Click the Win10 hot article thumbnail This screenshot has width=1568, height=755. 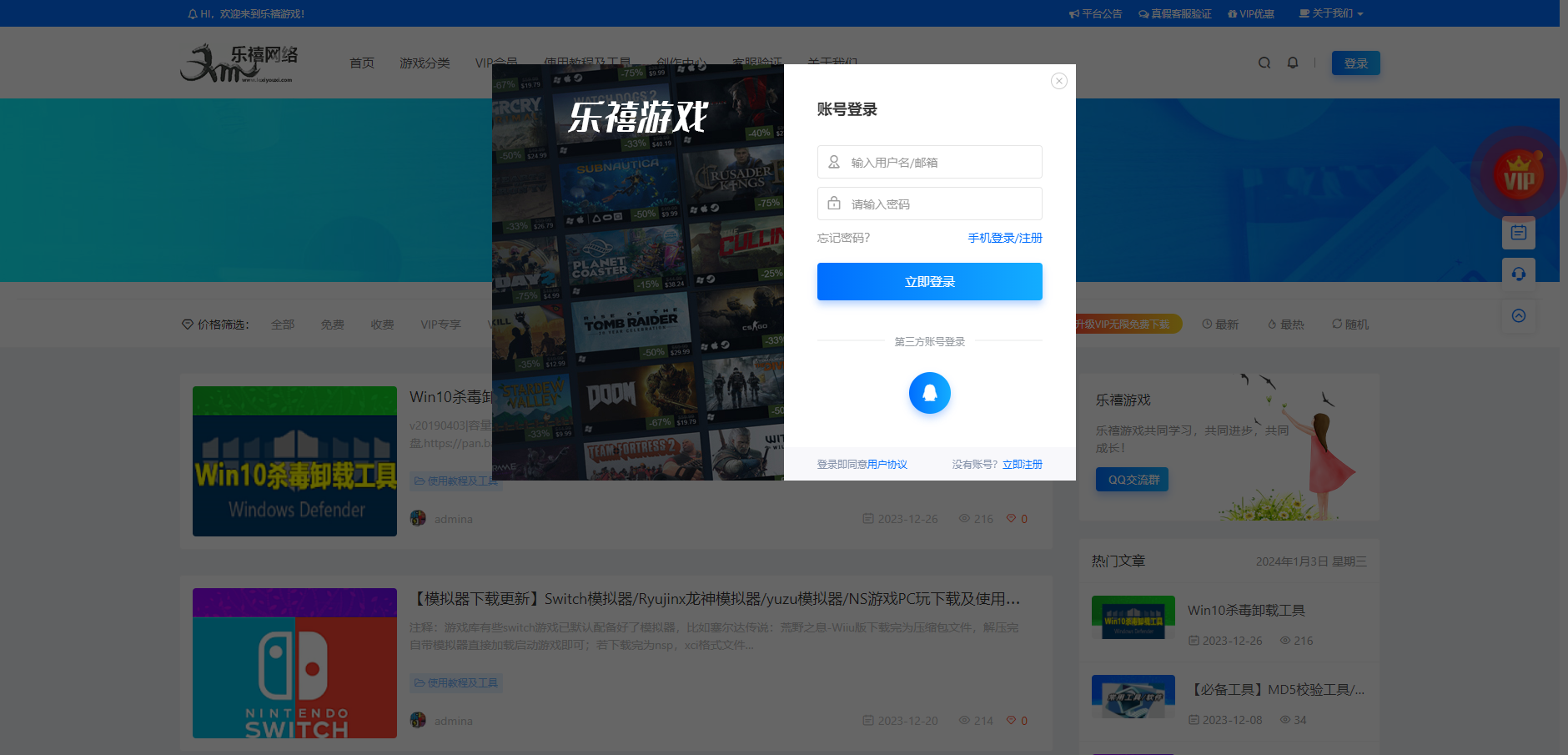[1133, 617]
